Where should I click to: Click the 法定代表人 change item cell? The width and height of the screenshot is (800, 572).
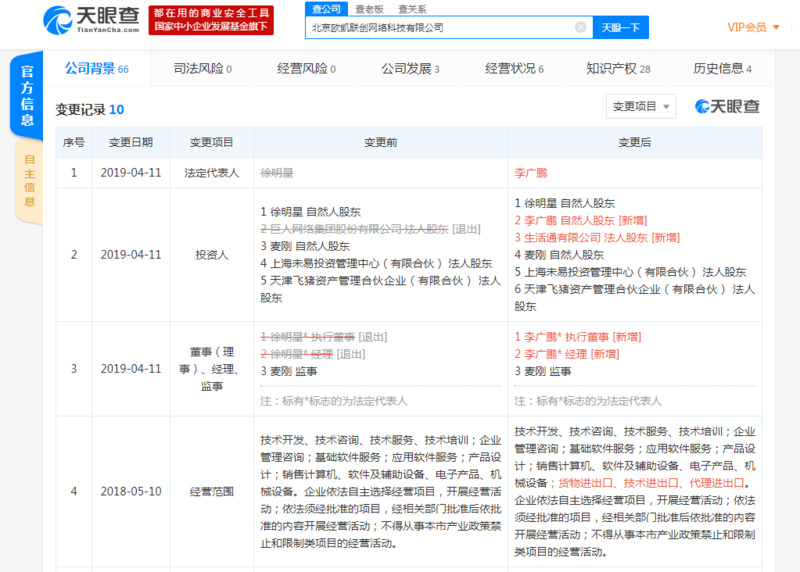pos(212,173)
